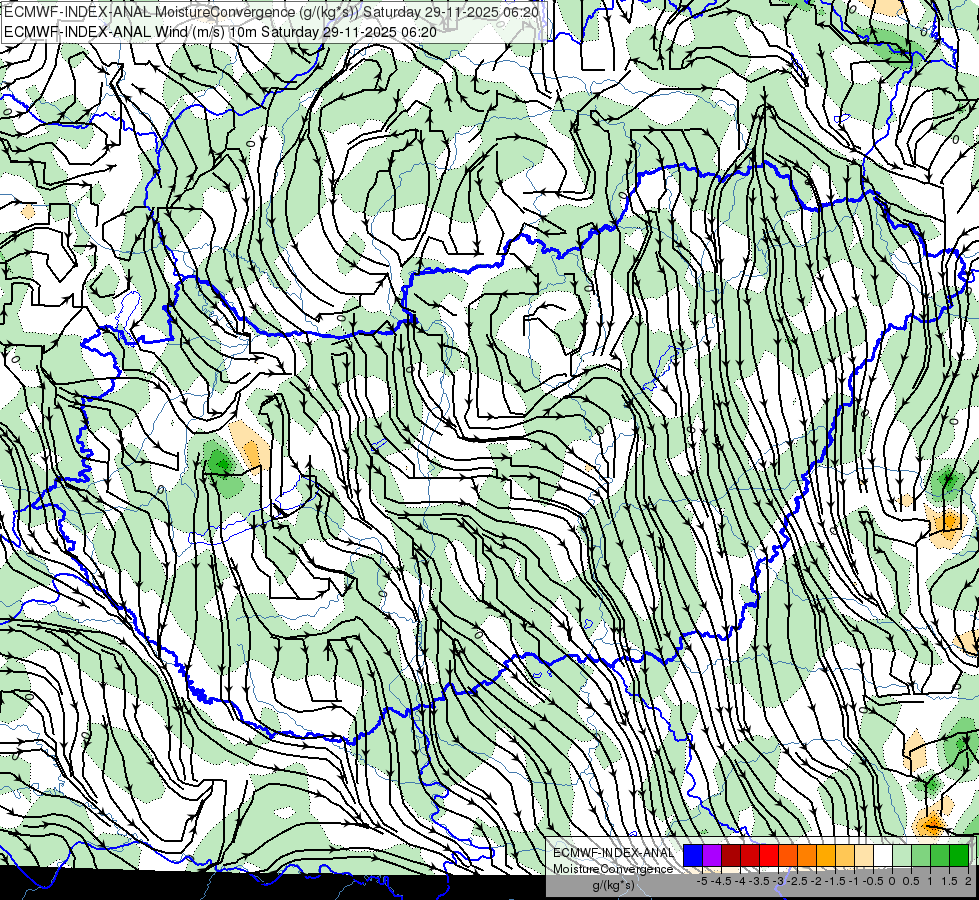The height and width of the screenshot is (900, 979).
Task: Click the '-1.5' scale value
Action: [x=835, y=881]
